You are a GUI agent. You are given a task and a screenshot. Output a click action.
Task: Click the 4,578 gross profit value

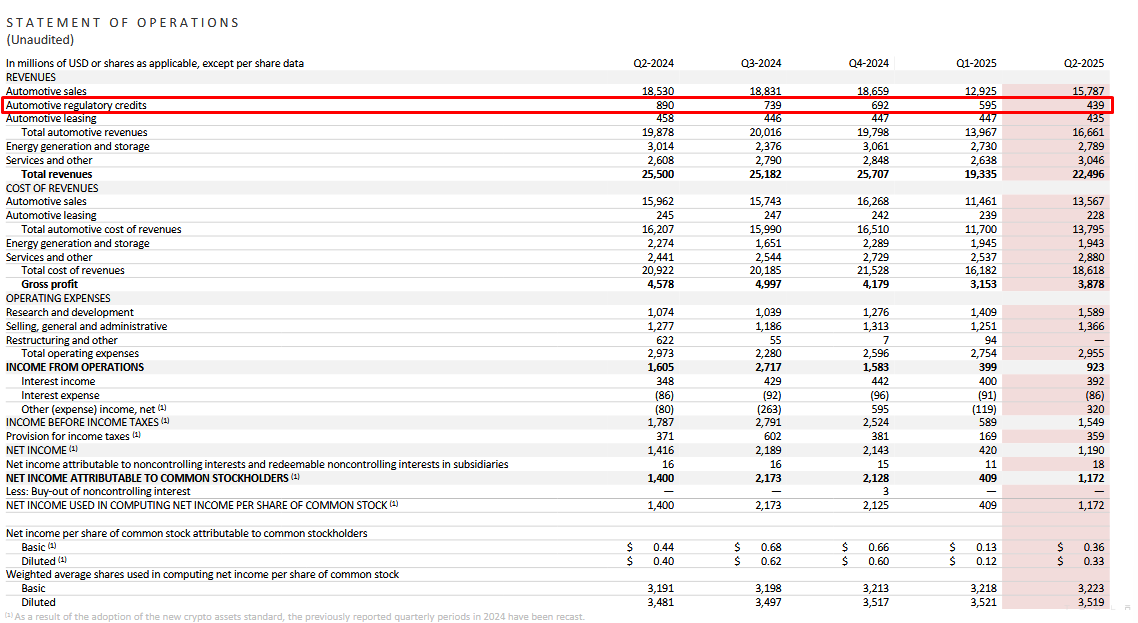660,285
